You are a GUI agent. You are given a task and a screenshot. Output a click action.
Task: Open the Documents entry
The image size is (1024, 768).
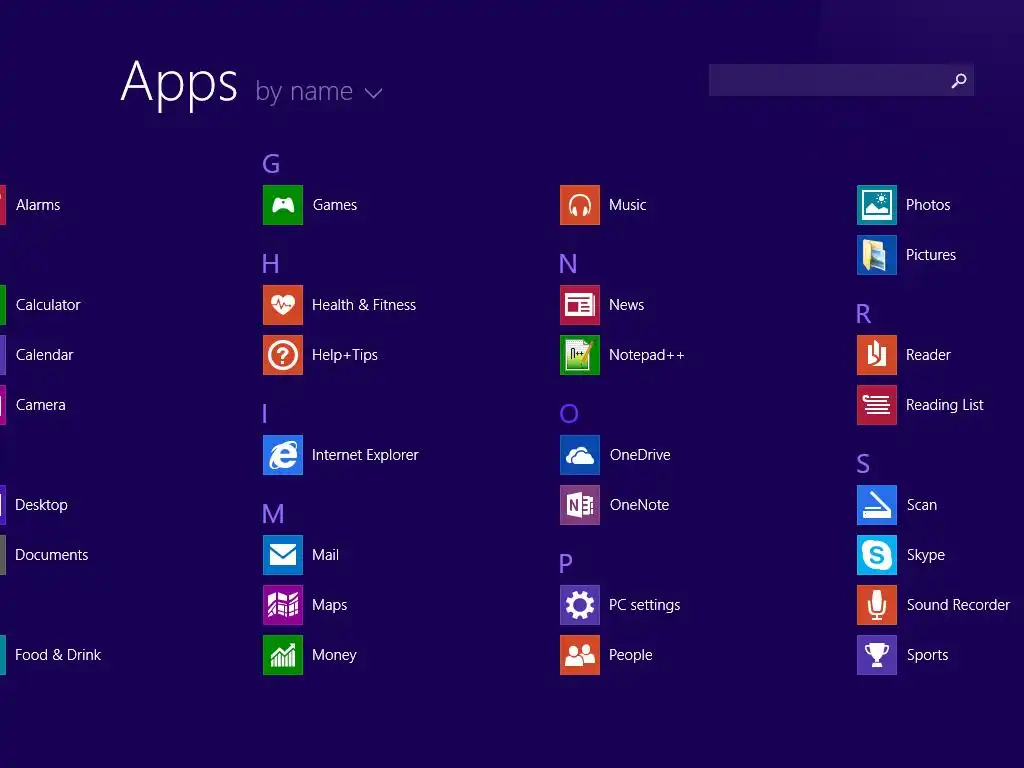point(52,555)
